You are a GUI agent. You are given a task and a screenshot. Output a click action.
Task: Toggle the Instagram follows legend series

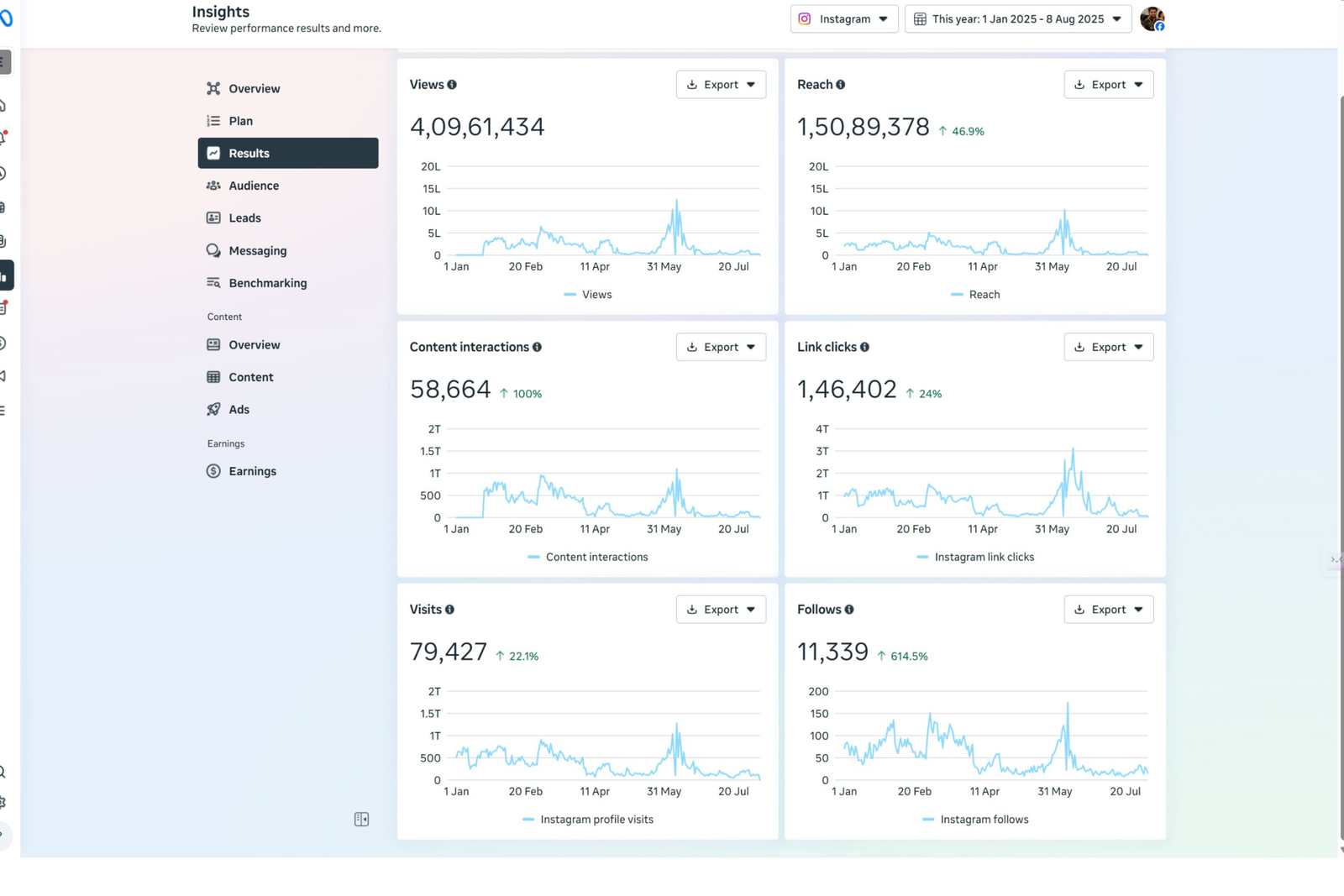point(975,820)
